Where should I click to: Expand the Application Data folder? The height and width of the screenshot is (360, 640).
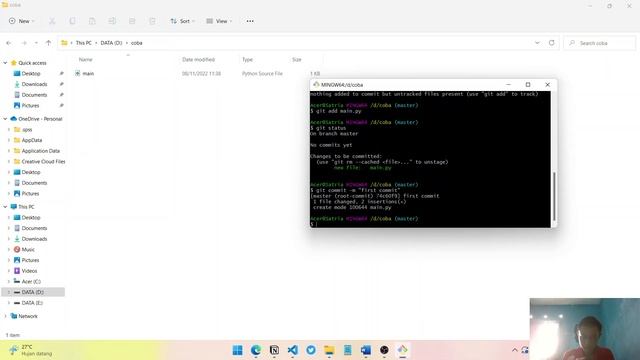(9, 151)
